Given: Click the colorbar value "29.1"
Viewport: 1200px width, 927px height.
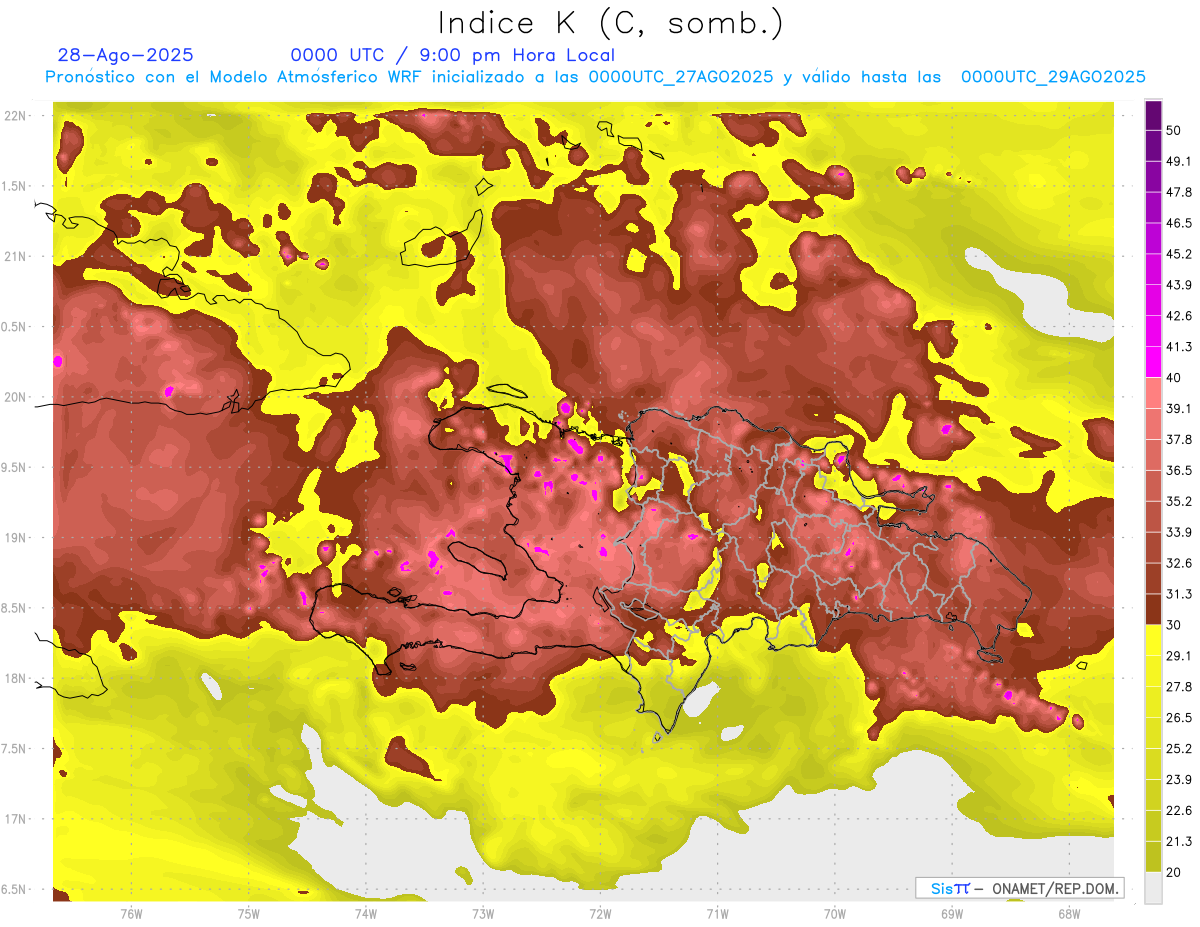Looking at the screenshot, I should (x=1179, y=656).
